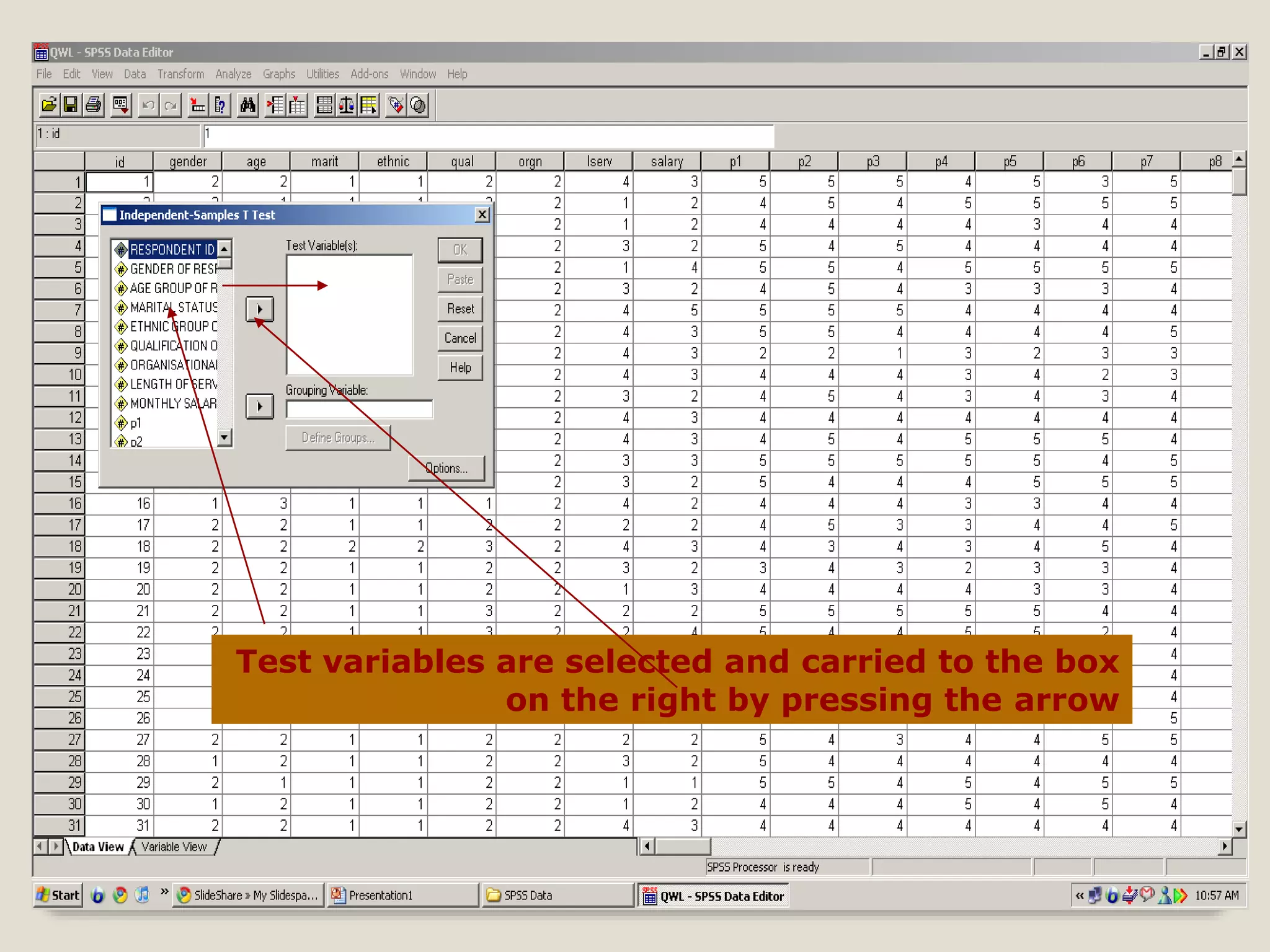1270x952 pixels.
Task: Click the Split File toolbar icon
Action: coord(324,105)
